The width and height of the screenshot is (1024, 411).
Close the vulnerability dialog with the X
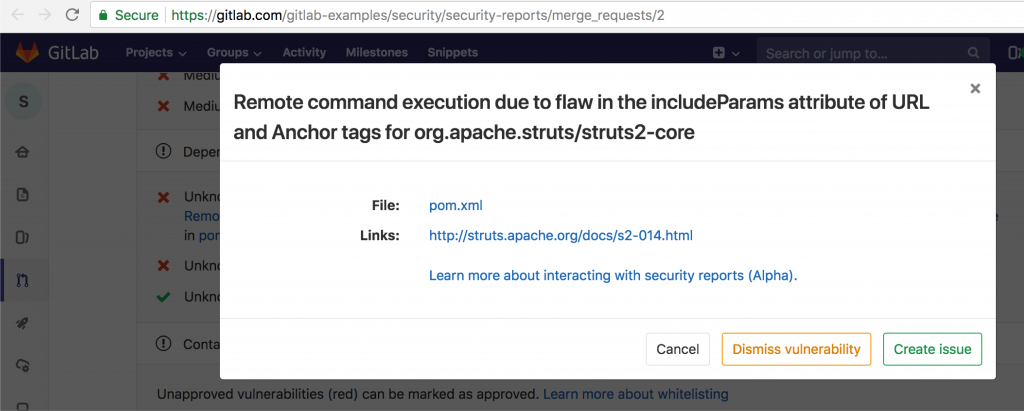click(x=975, y=89)
